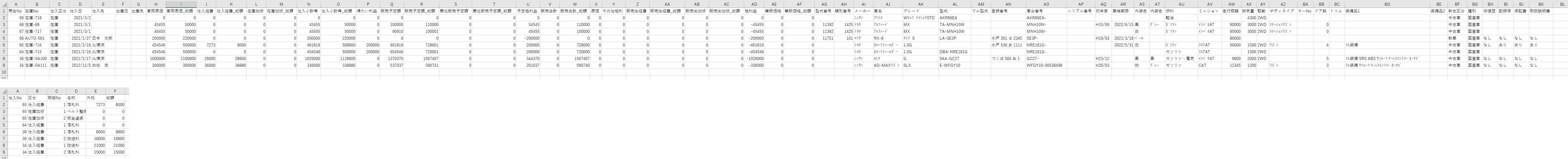Click registration cell 水戸 301 る 2345

click(x=1008, y=38)
